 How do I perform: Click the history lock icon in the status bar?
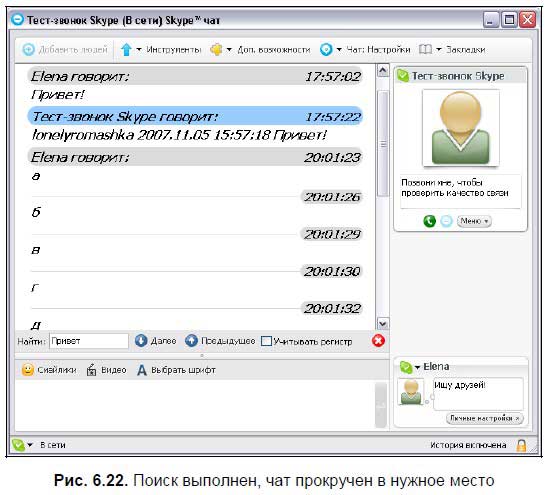point(521,445)
